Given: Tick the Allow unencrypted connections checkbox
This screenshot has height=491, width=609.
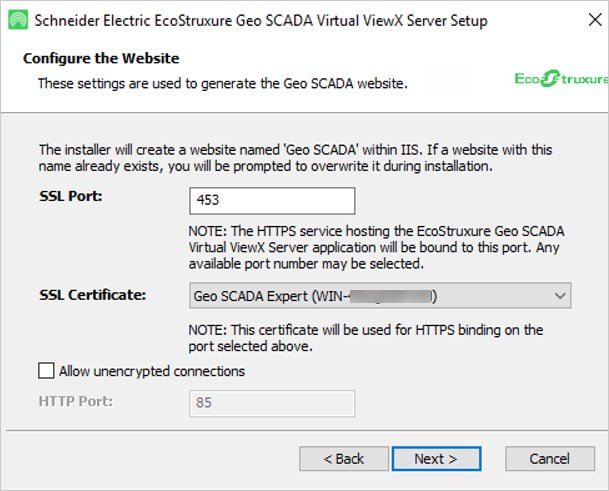Looking at the screenshot, I should [46, 372].
